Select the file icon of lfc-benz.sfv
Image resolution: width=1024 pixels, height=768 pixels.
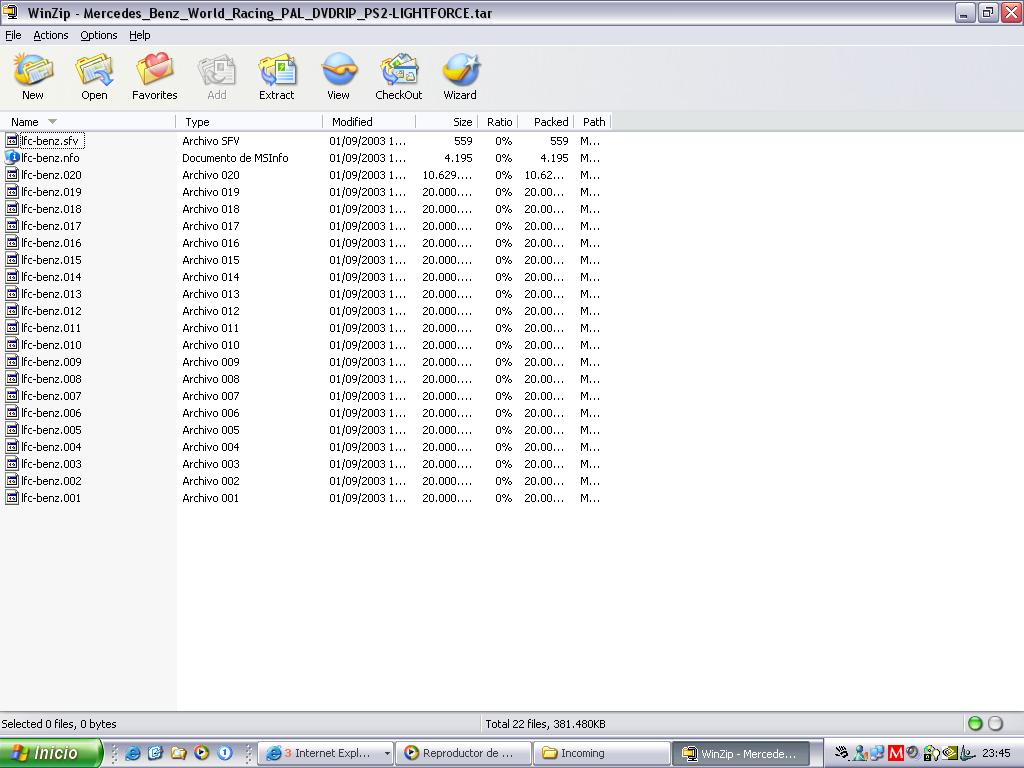click(x=12, y=140)
